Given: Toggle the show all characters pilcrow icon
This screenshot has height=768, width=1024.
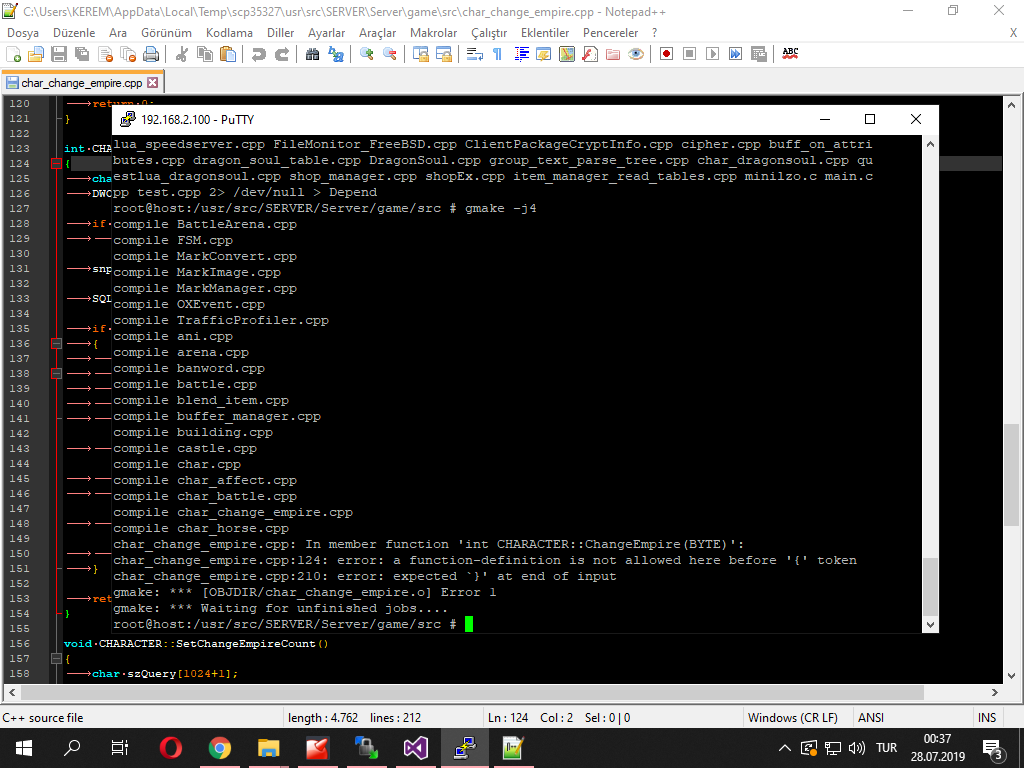Looking at the screenshot, I should (x=498, y=54).
